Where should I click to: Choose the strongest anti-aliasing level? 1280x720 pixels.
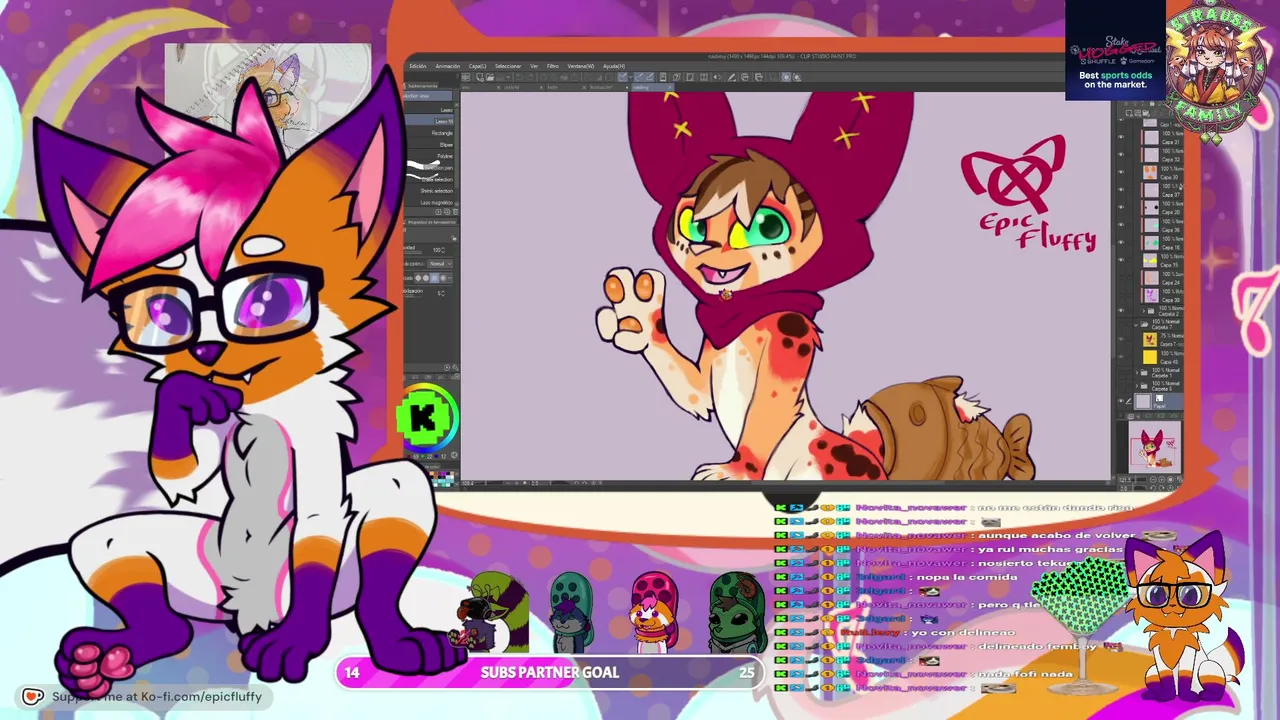441,277
